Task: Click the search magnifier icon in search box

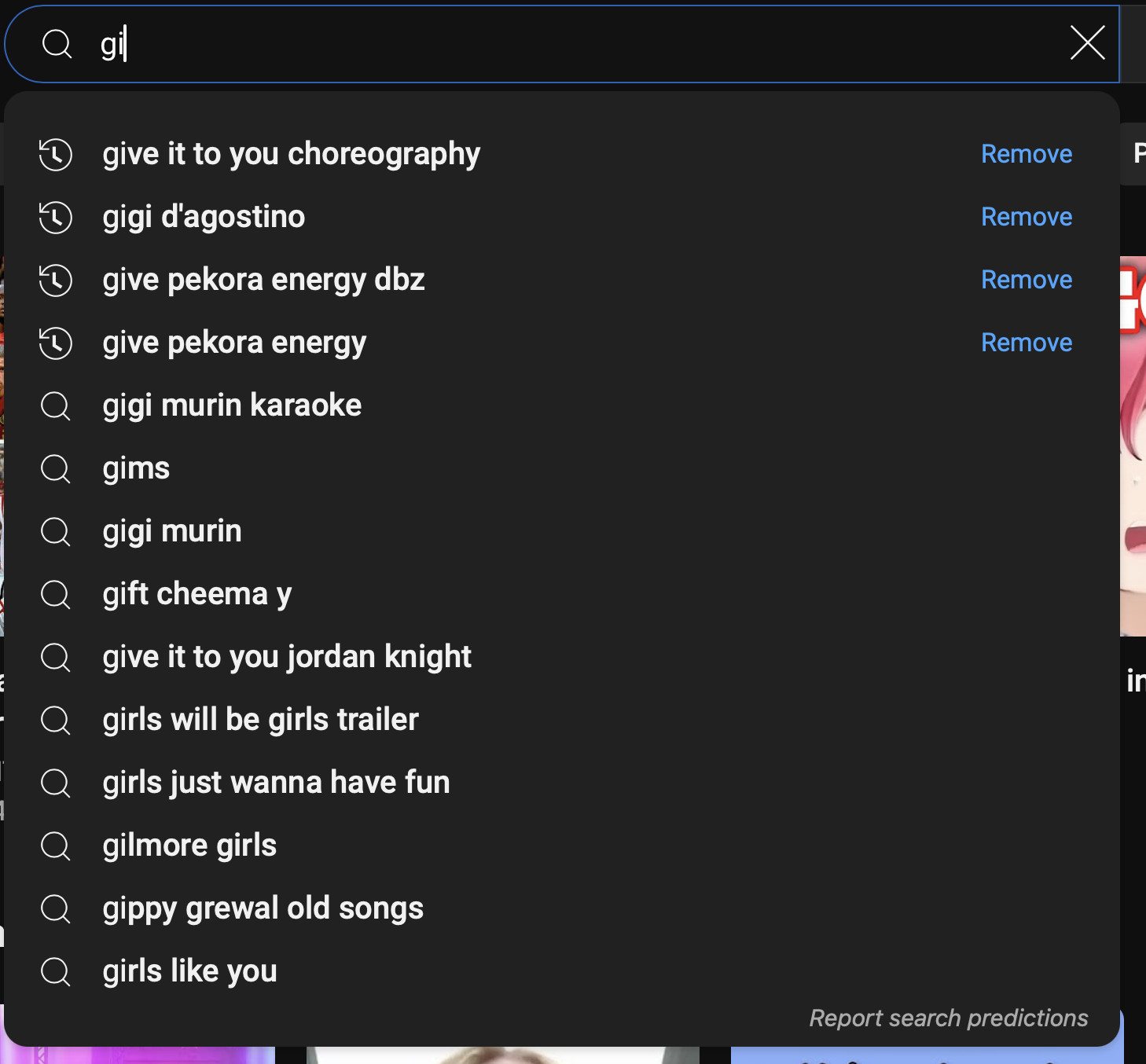Action: pos(57,44)
